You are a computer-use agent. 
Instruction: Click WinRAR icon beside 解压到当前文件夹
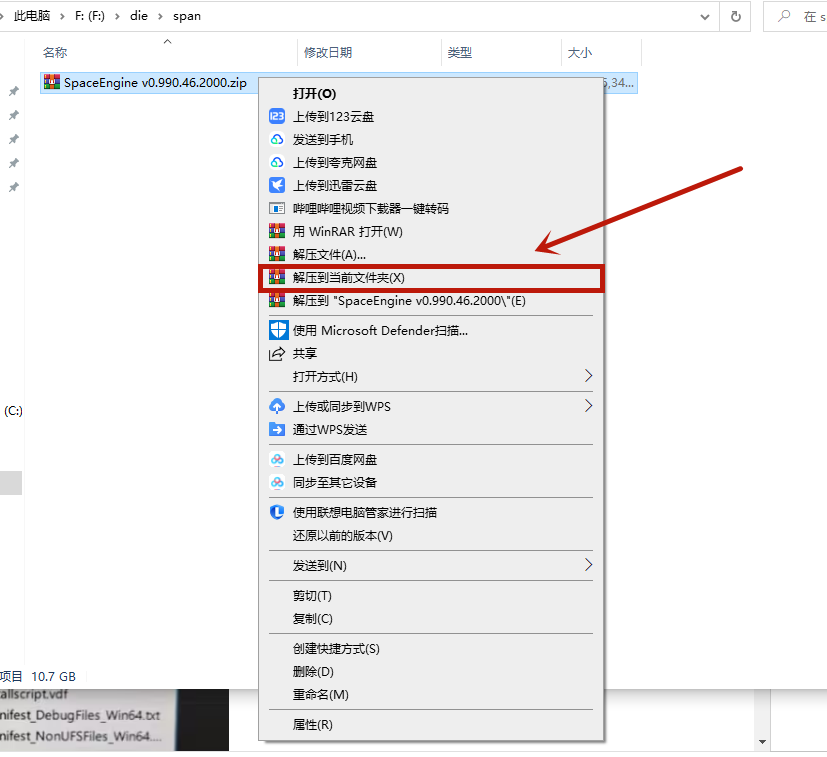point(277,277)
